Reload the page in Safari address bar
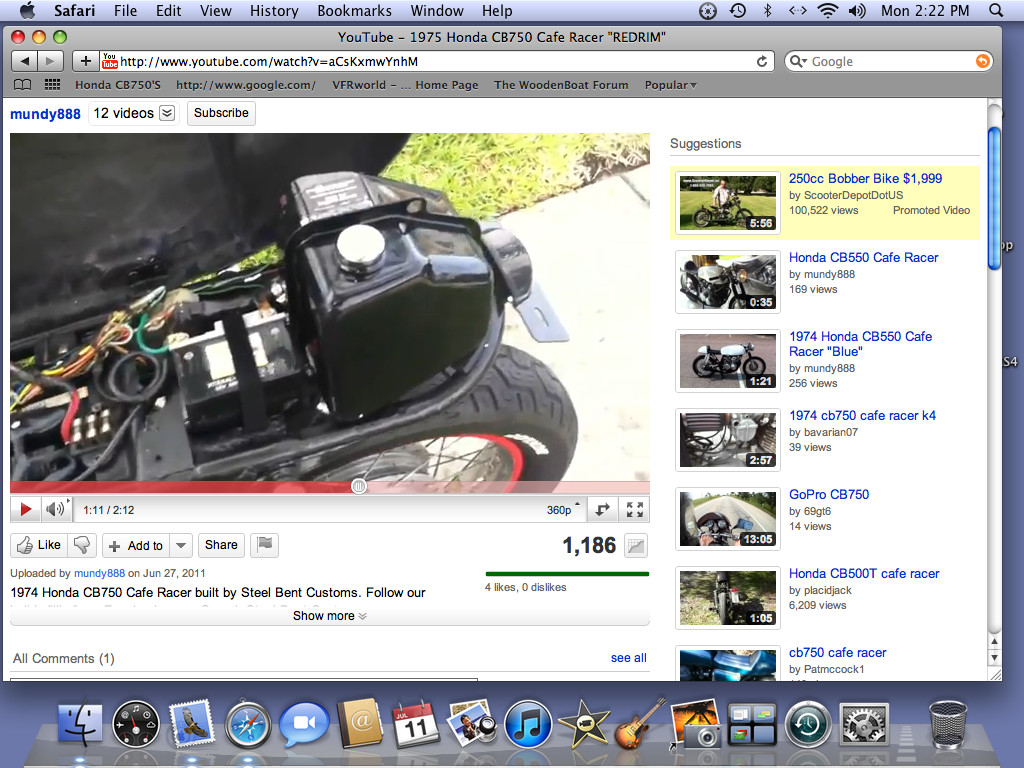This screenshot has width=1024, height=768. (x=762, y=61)
